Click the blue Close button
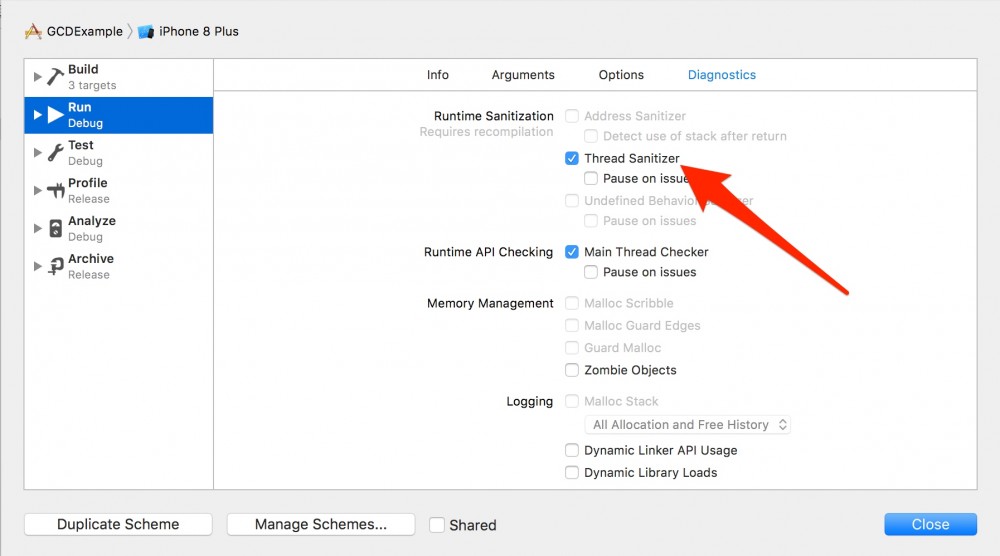1000x556 pixels. (930, 524)
